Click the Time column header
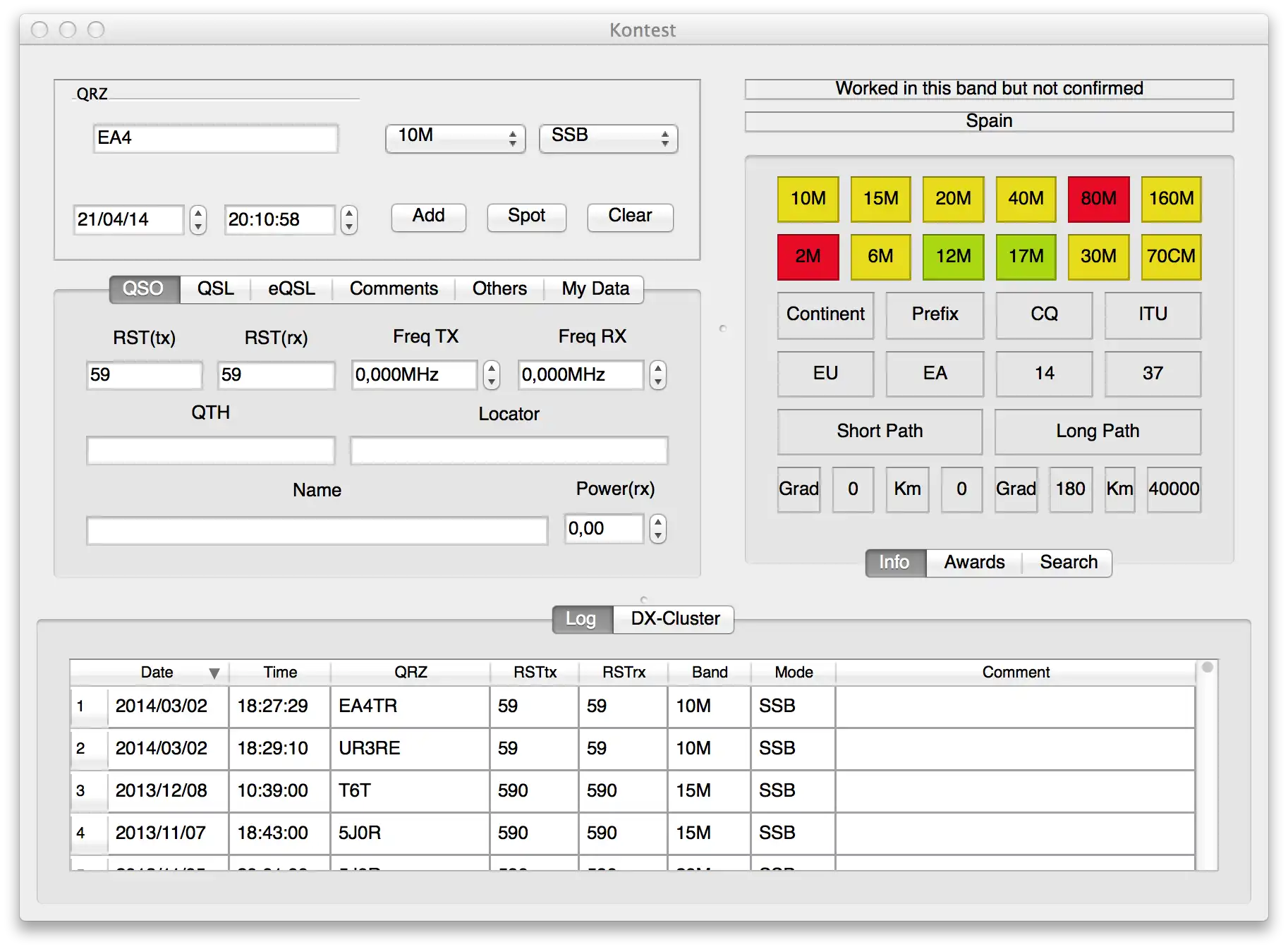Viewport: 1288px width, 949px height. tap(280, 673)
